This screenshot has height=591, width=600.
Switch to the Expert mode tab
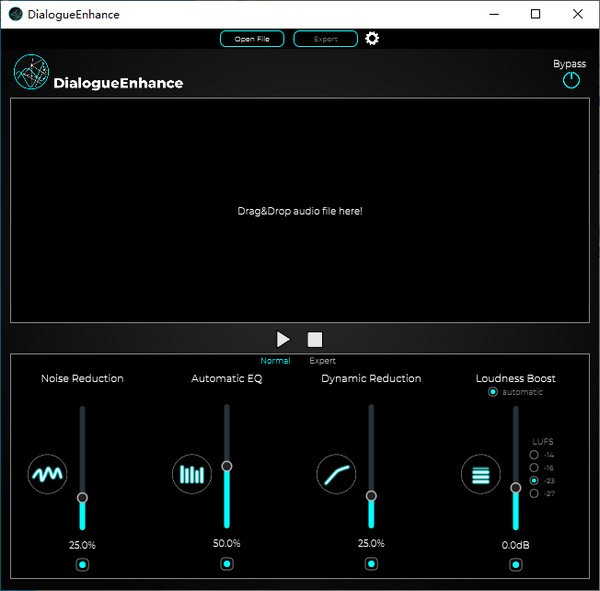[322, 361]
